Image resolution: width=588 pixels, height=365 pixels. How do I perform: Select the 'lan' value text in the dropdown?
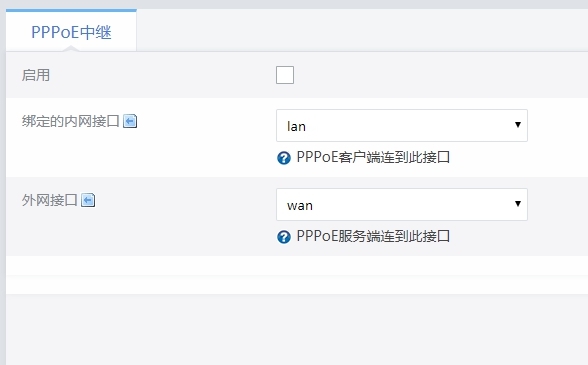click(x=296, y=126)
